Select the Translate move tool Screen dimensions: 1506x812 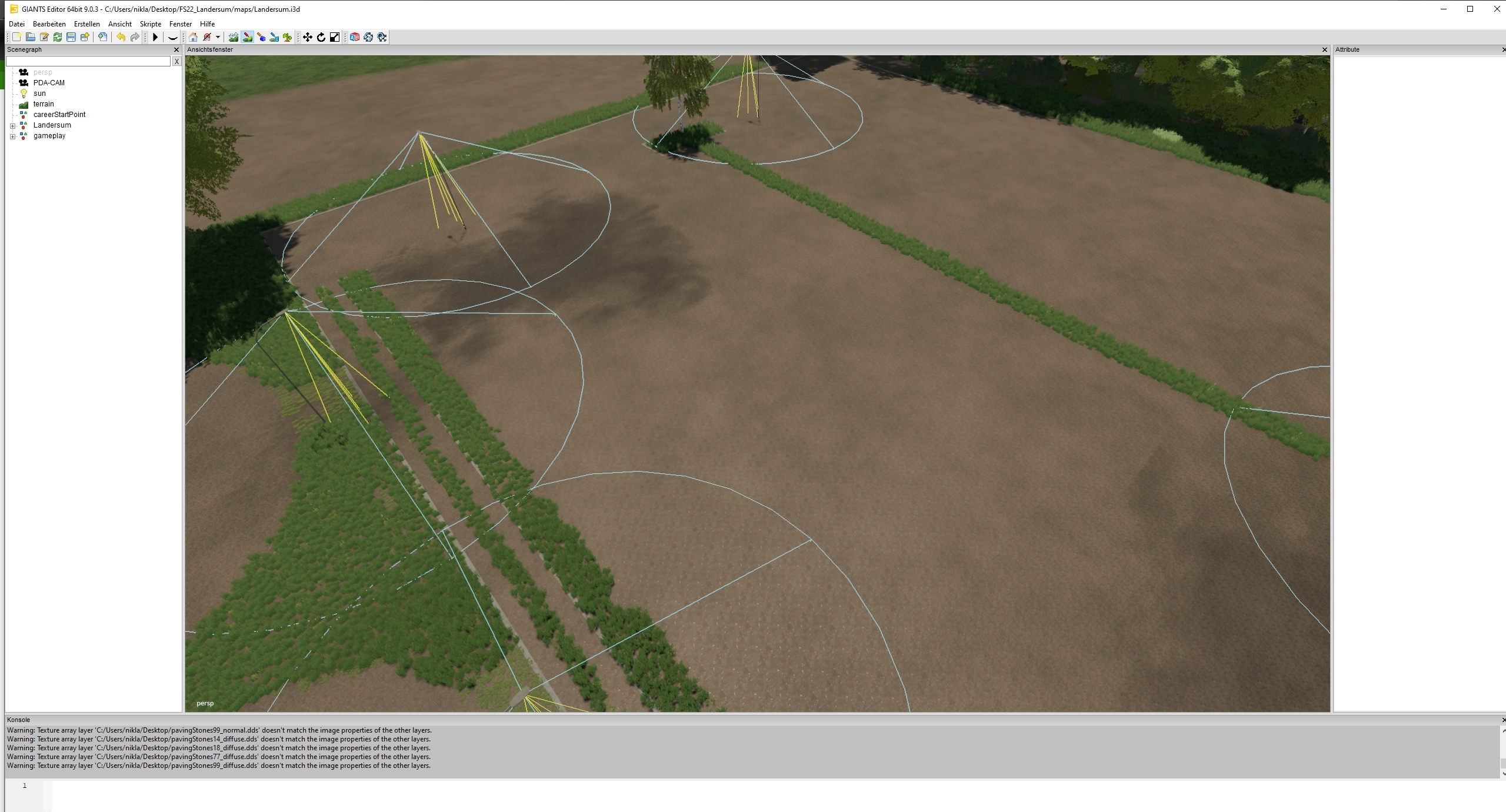[x=308, y=37]
